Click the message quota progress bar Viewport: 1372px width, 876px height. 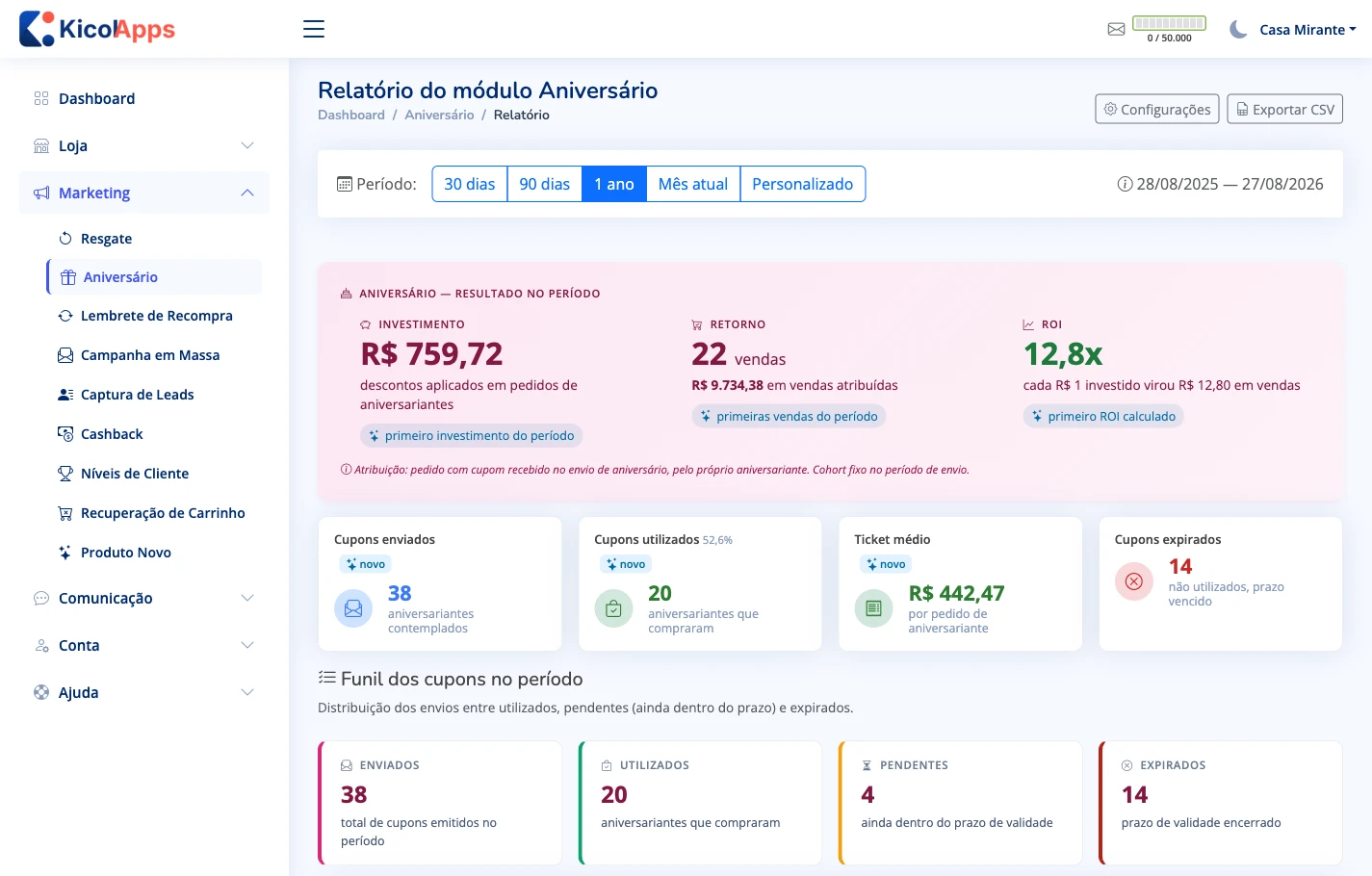(1169, 23)
